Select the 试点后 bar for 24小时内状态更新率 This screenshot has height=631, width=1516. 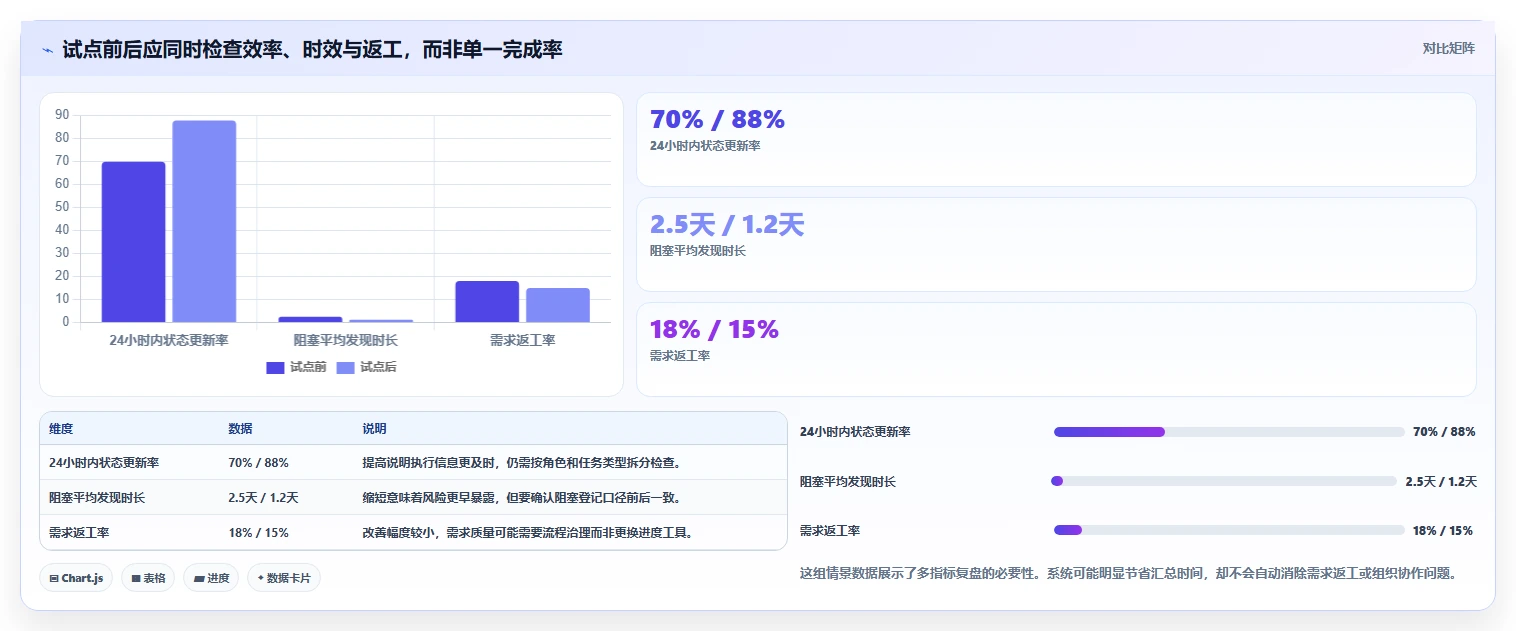click(204, 221)
